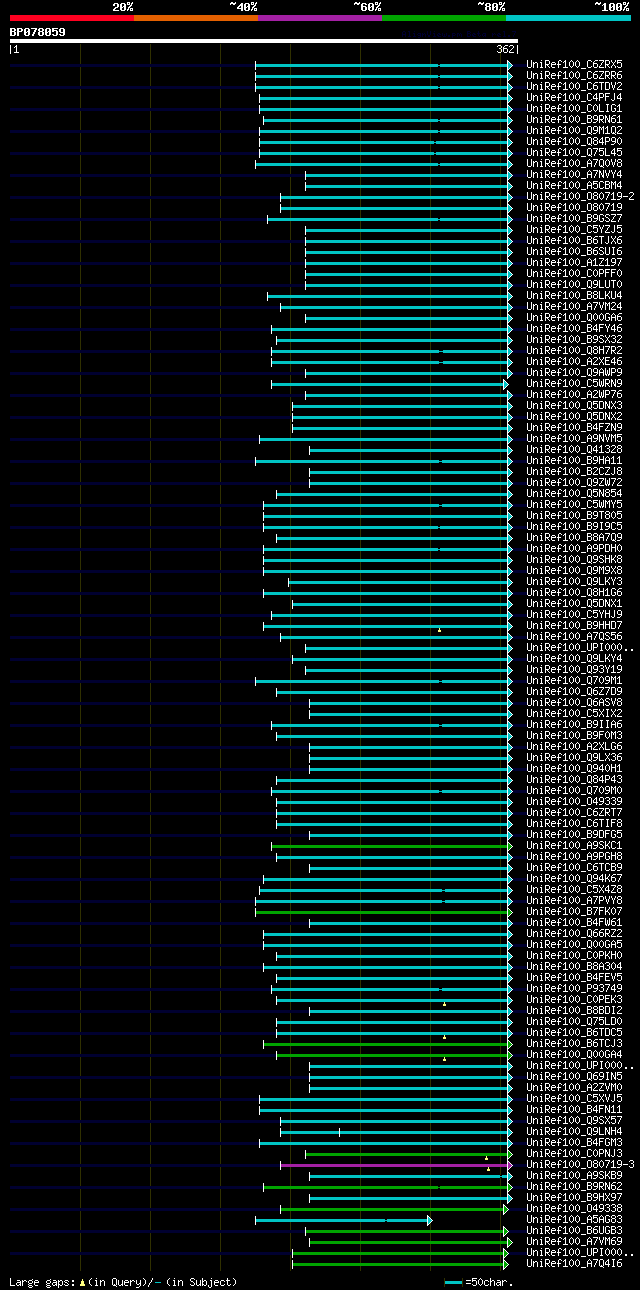Screen dimensions: 640x1290
Task: Click the UniRef100_A7Q0V8 label
Action: [574, 163]
